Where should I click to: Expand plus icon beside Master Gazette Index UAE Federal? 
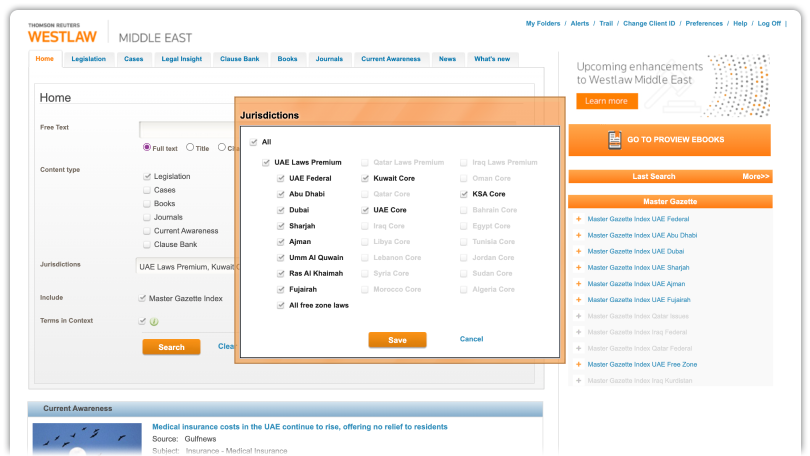click(578, 219)
